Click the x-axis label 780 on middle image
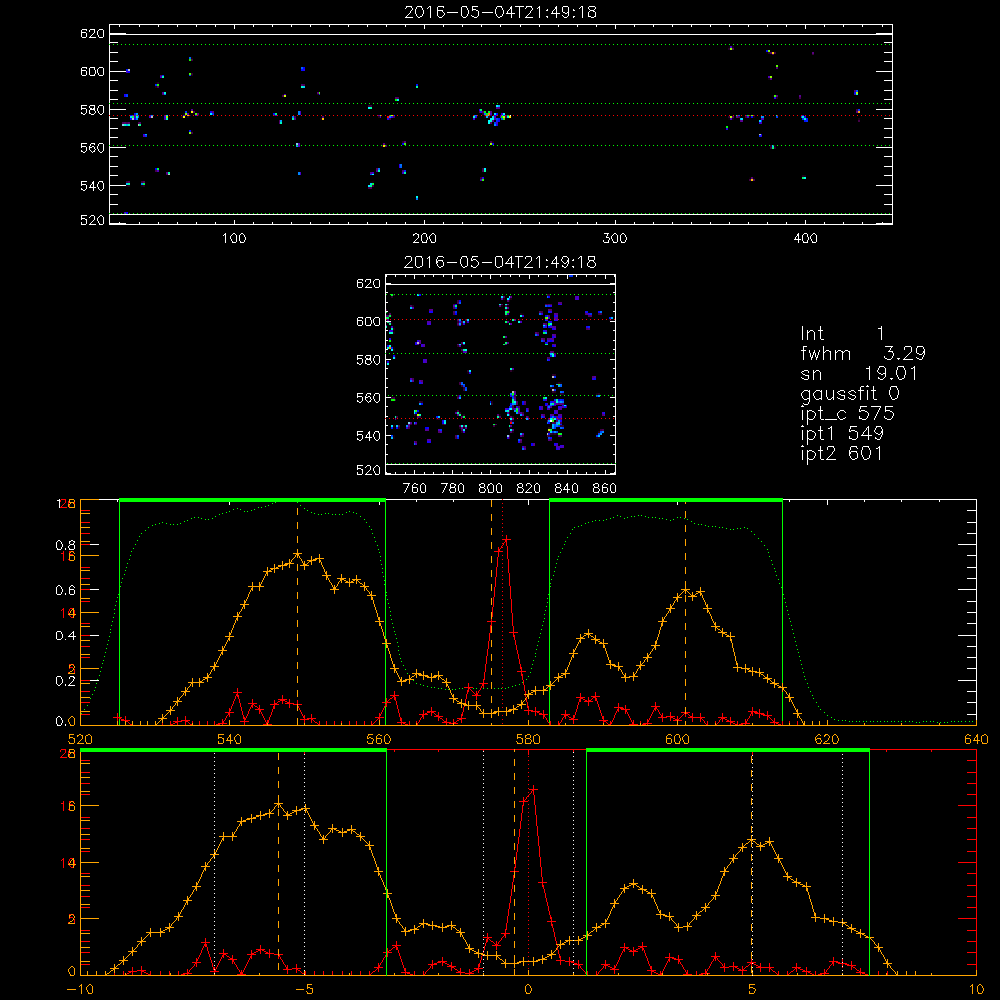The width and height of the screenshot is (1000, 1000). point(453,489)
